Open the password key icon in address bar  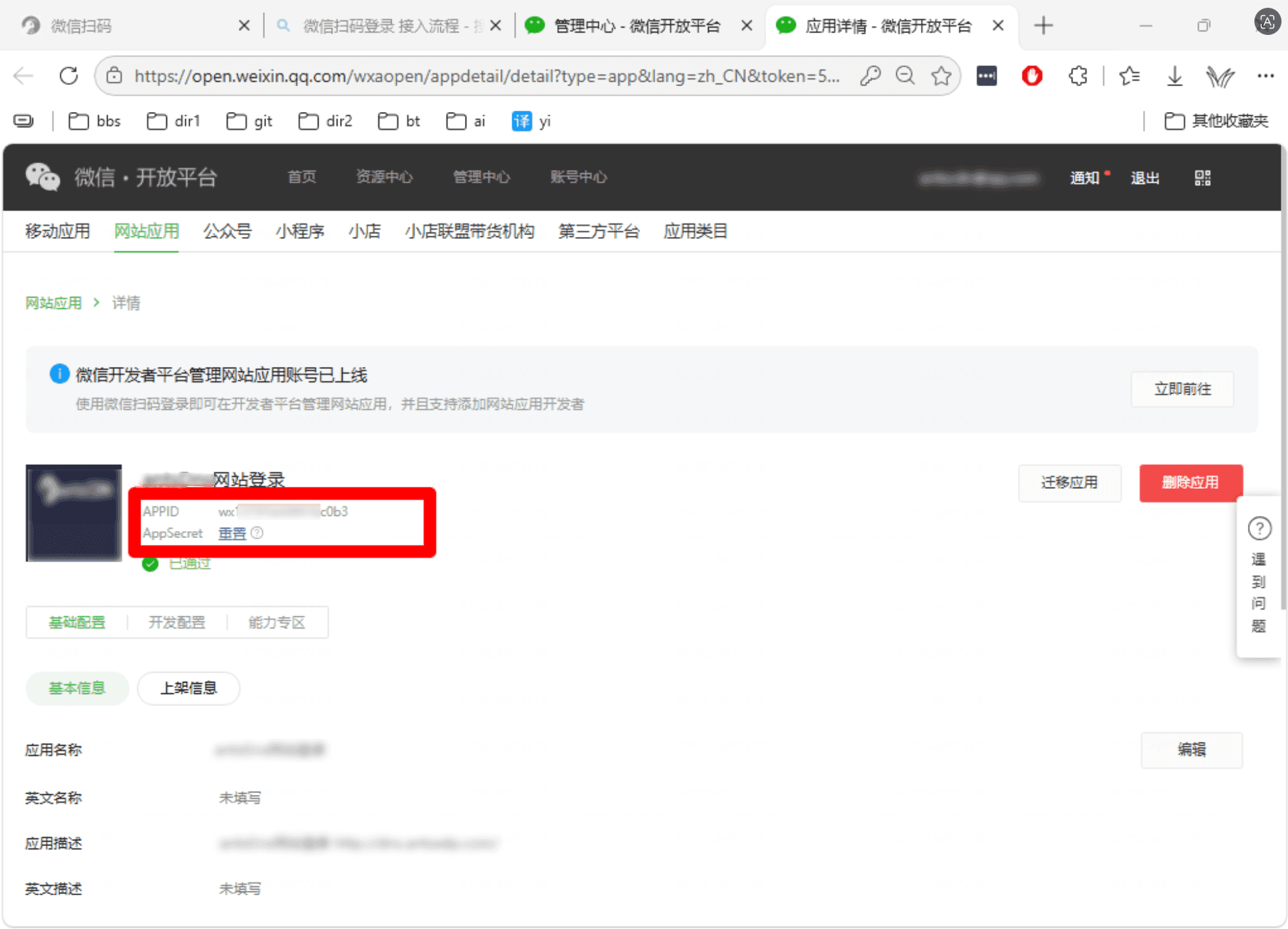[x=870, y=76]
